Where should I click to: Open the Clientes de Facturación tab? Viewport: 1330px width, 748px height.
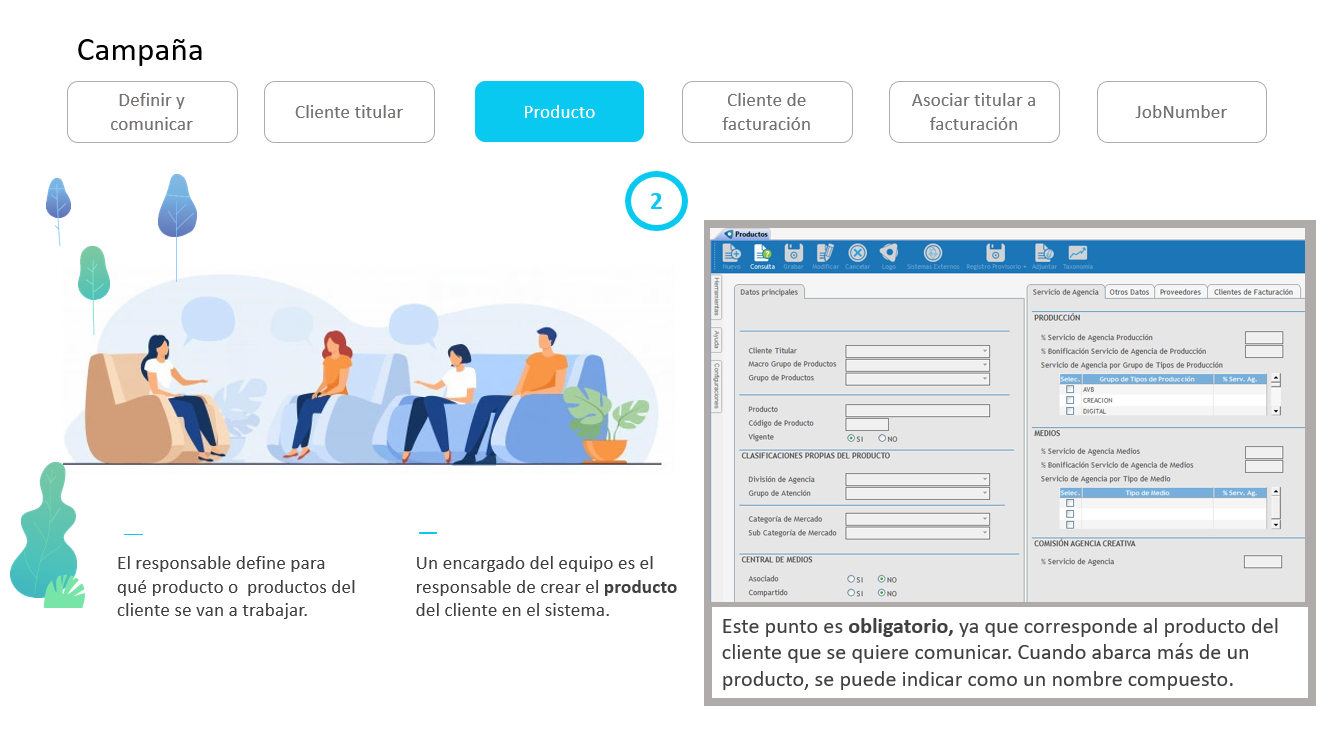(1253, 292)
